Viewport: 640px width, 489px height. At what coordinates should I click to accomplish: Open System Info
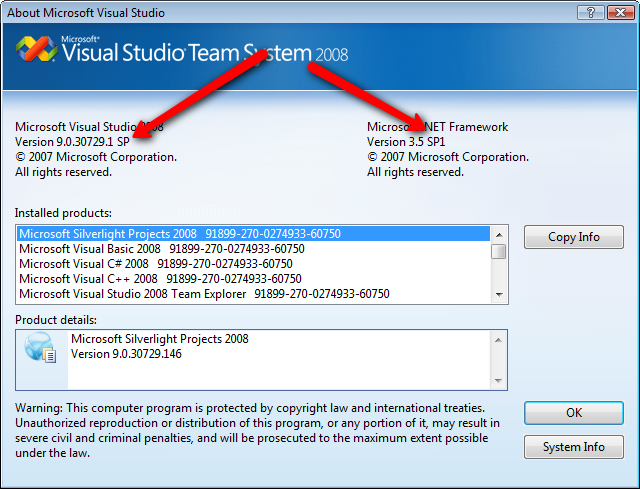point(573,447)
